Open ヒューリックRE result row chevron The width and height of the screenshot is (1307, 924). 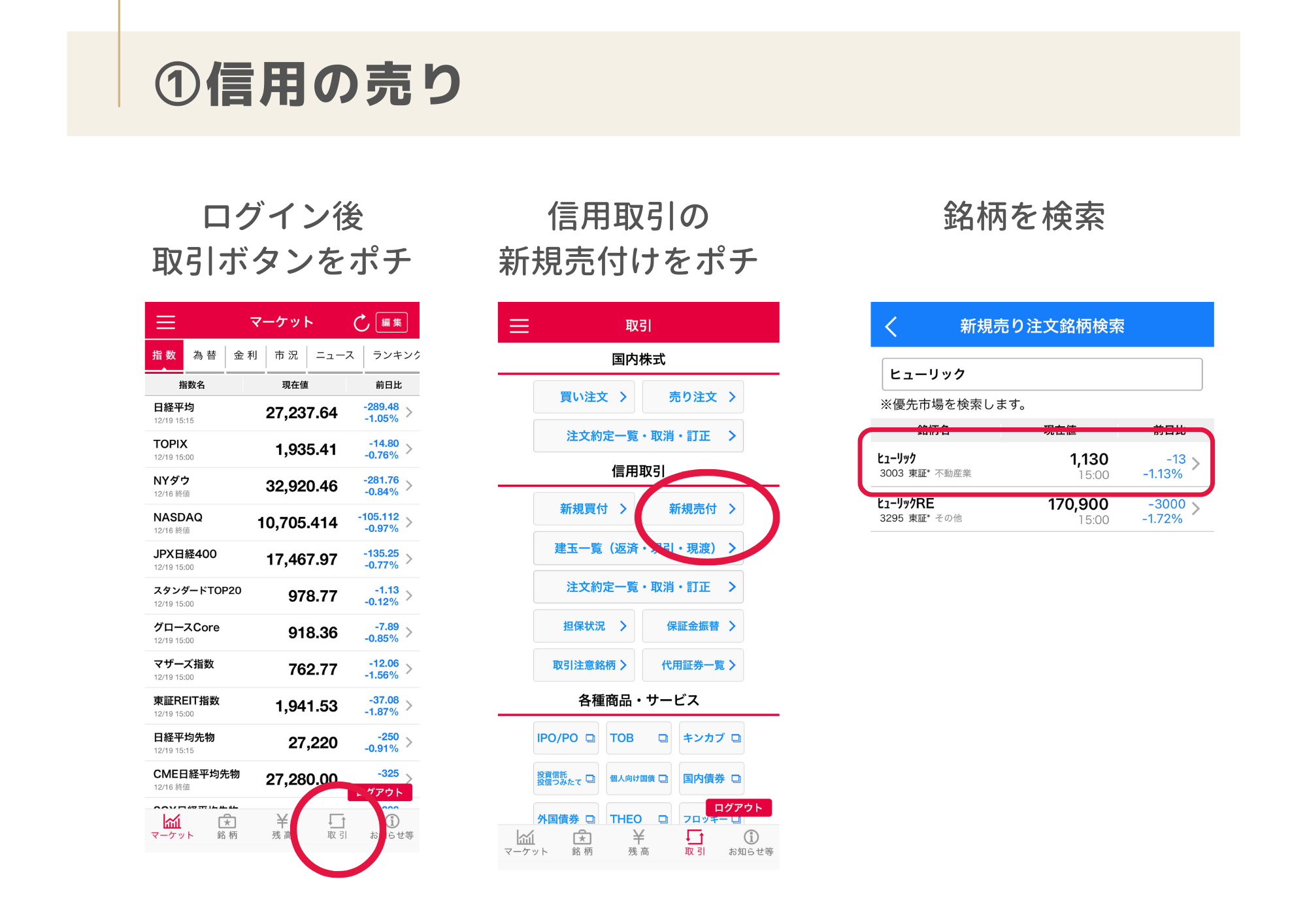pyautogui.click(x=1195, y=509)
